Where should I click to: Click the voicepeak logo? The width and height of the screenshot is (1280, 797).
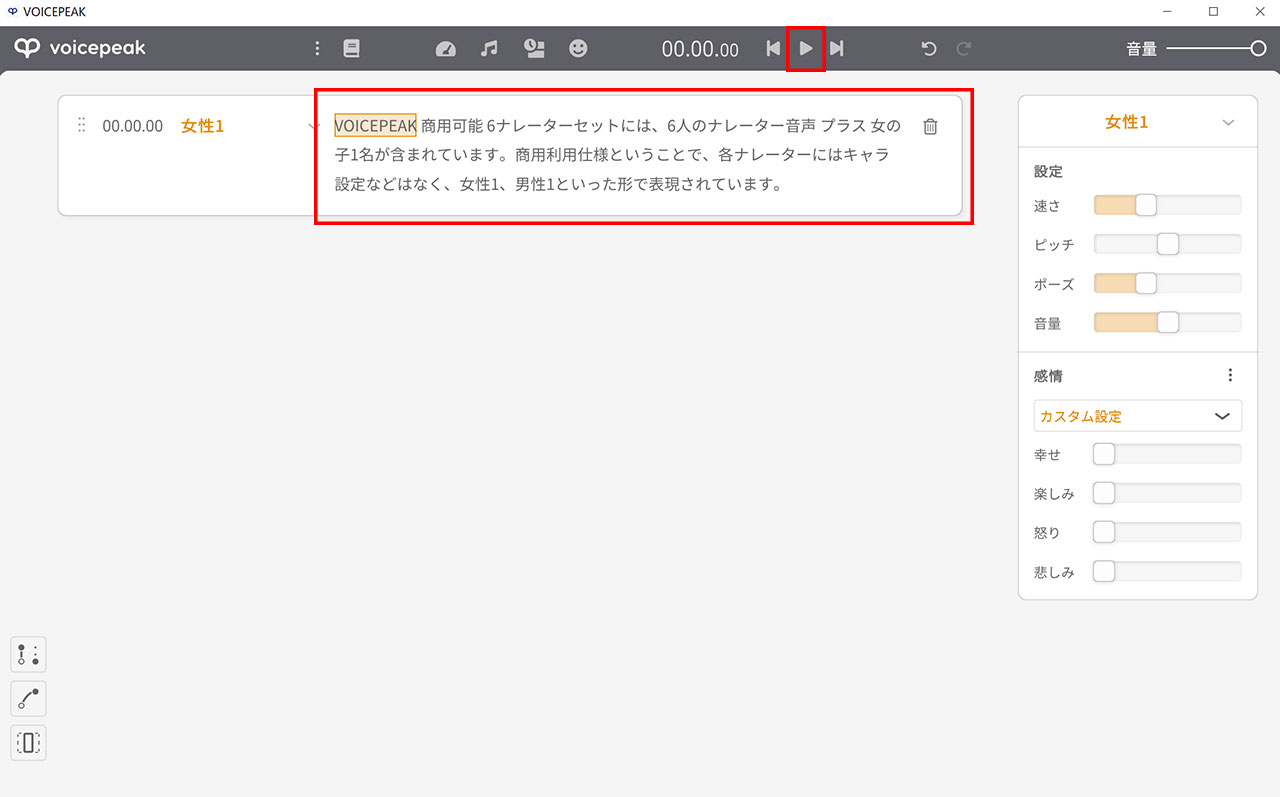tap(80, 48)
